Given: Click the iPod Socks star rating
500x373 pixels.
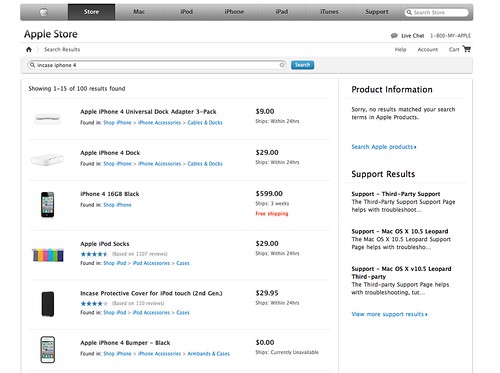Looking at the screenshot, I should (94, 254).
